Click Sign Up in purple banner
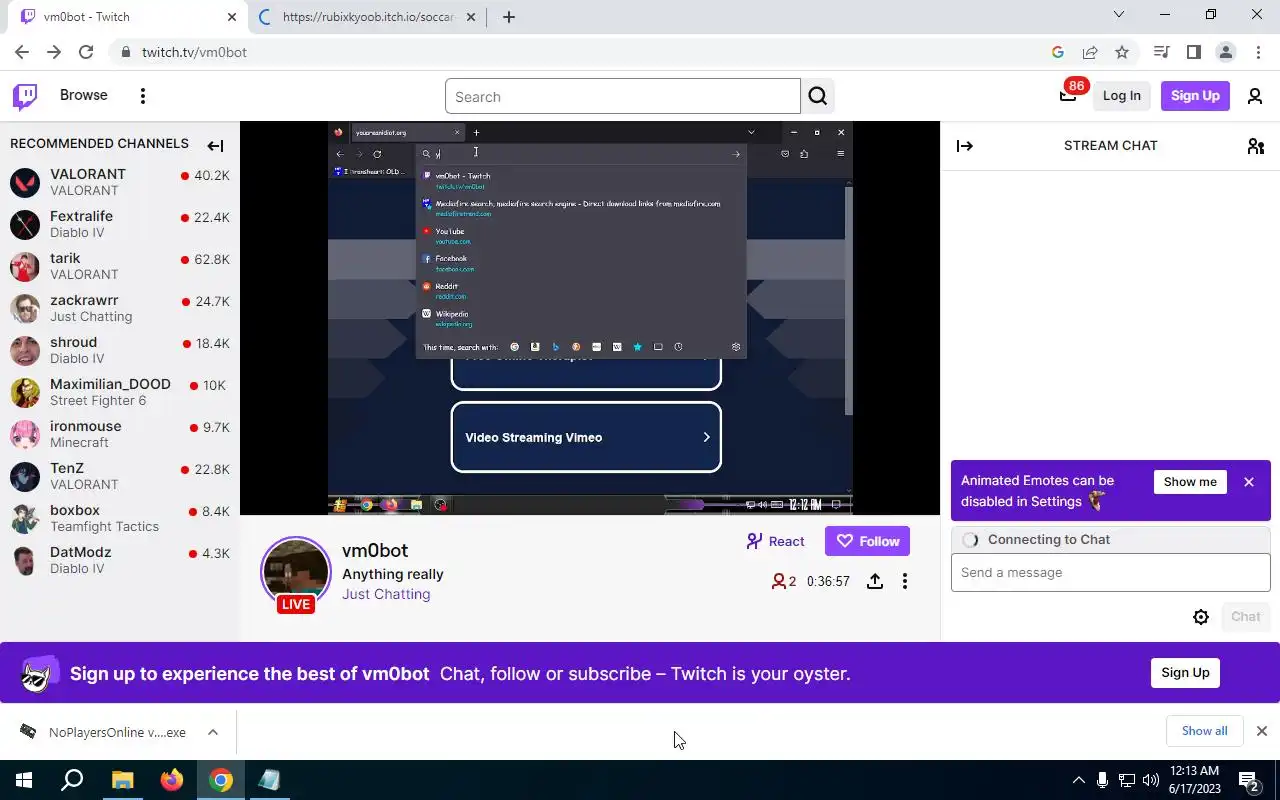The image size is (1280, 800). pos(1185,673)
